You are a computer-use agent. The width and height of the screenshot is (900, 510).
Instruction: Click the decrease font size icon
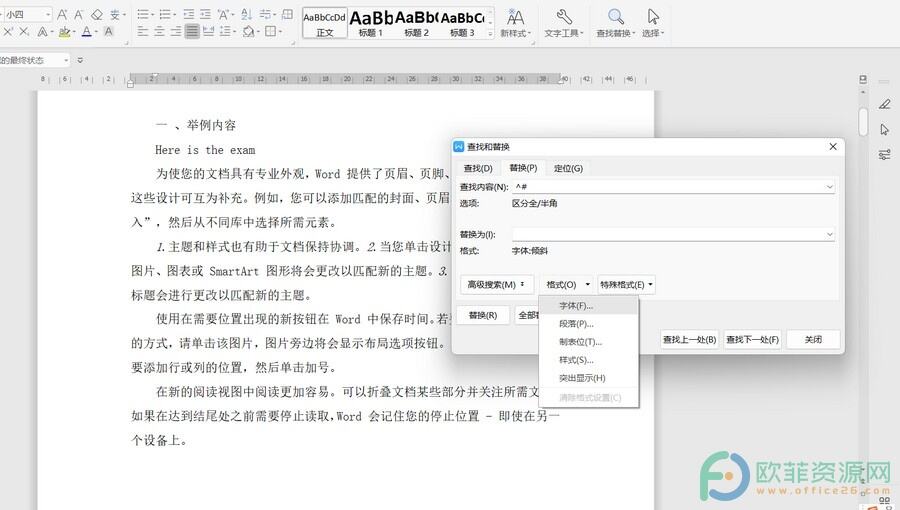79,14
